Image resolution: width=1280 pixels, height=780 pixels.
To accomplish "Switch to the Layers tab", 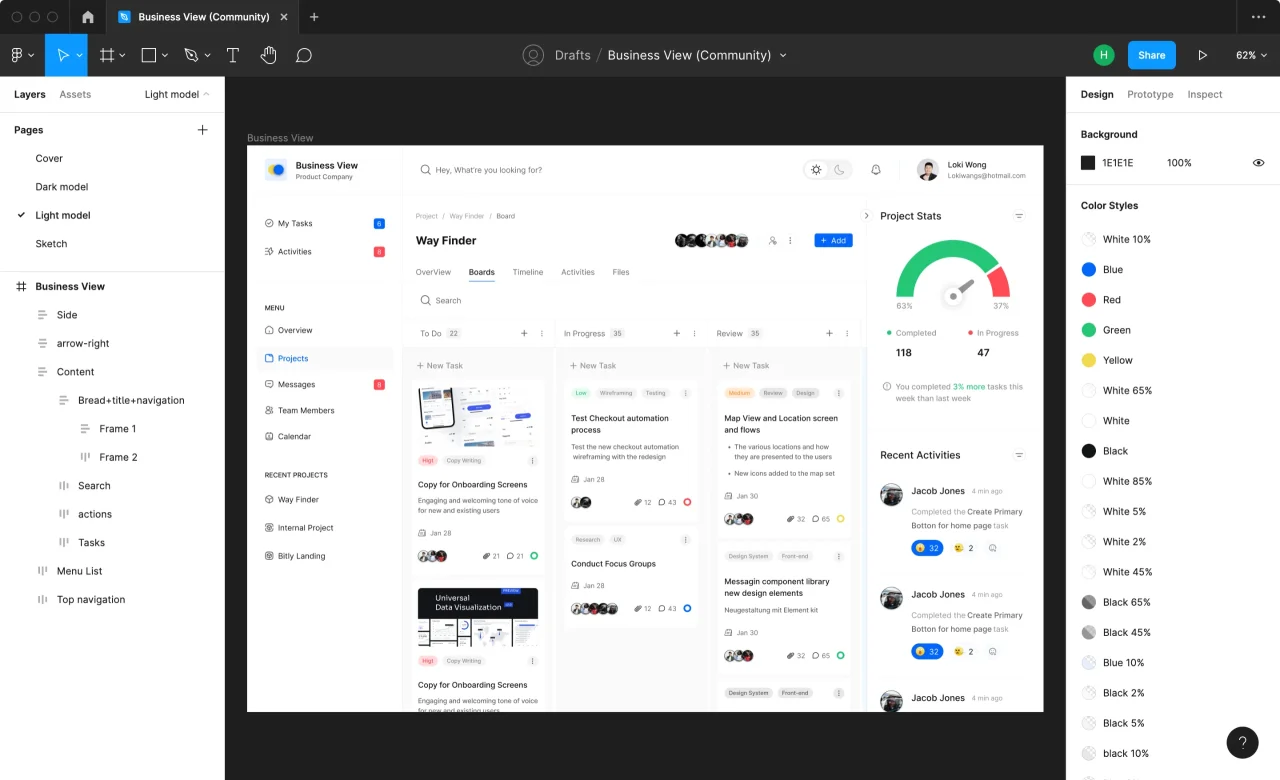I will 30,94.
